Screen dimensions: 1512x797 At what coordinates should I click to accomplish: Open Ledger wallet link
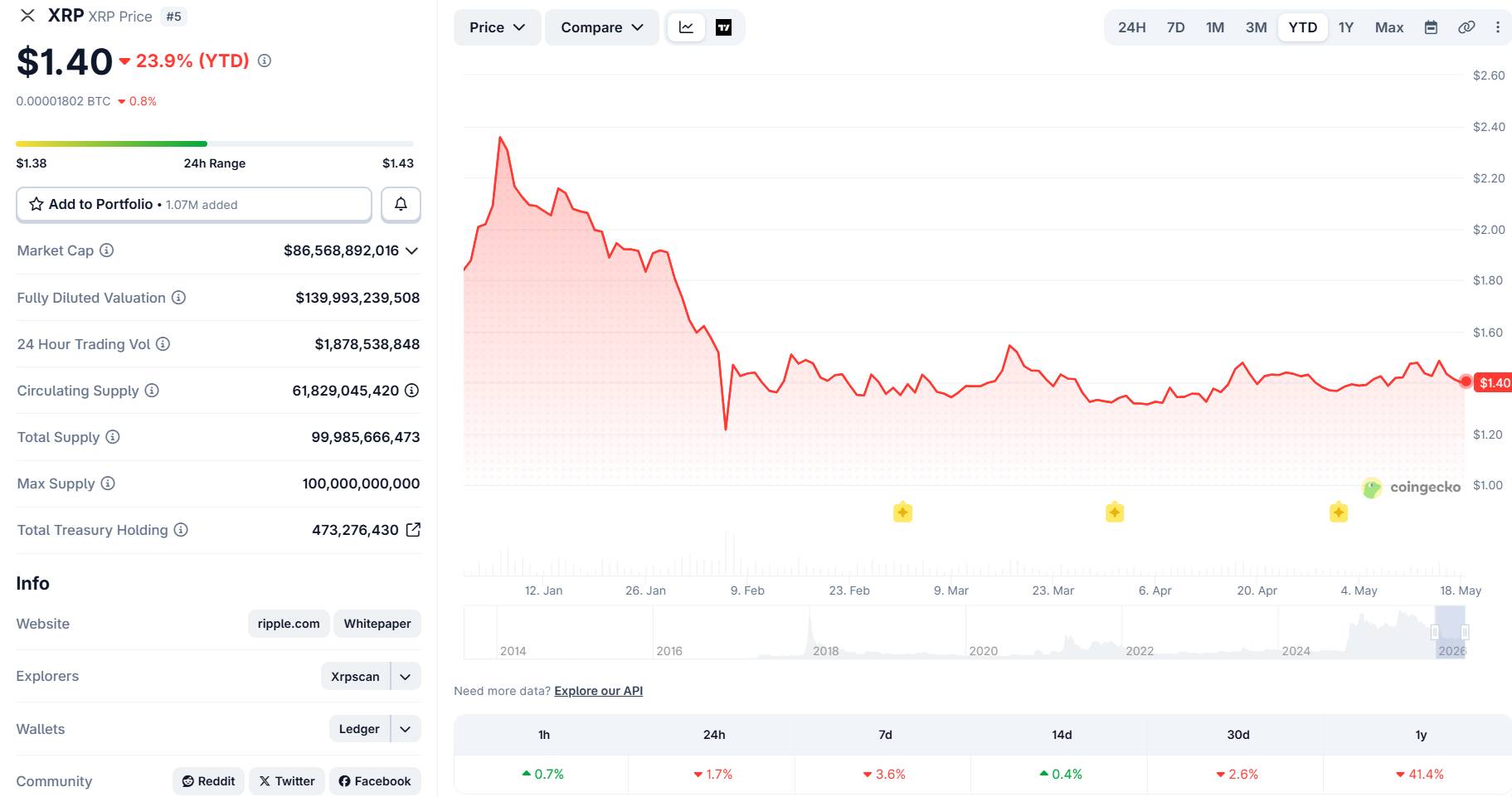(x=359, y=729)
